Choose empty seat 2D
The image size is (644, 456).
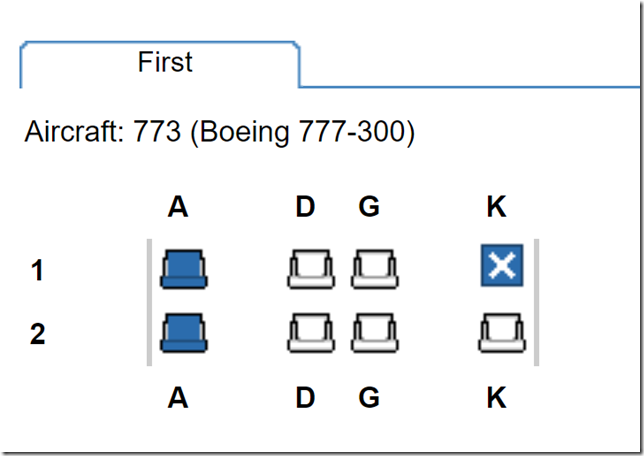(x=311, y=333)
